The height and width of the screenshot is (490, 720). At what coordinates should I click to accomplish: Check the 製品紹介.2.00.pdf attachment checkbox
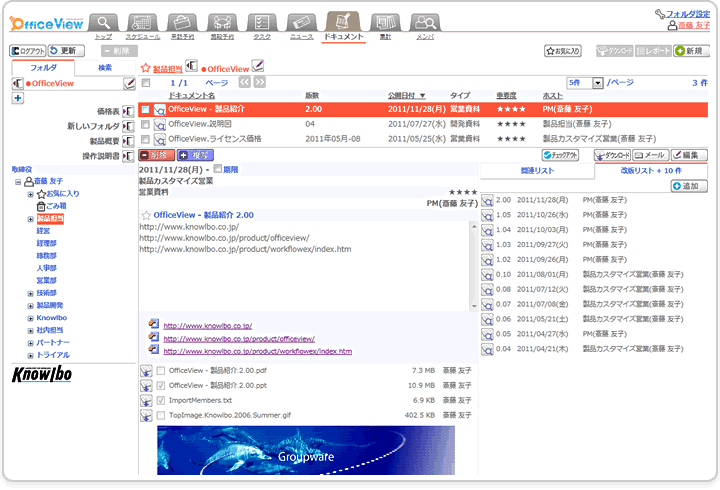[x=161, y=371]
